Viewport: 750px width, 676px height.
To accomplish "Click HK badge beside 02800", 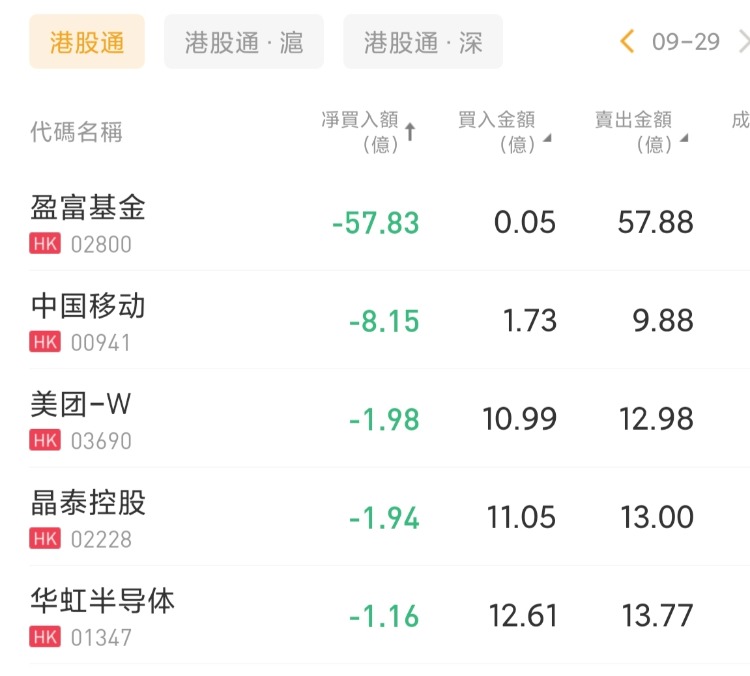I will click(x=45, y=244).
